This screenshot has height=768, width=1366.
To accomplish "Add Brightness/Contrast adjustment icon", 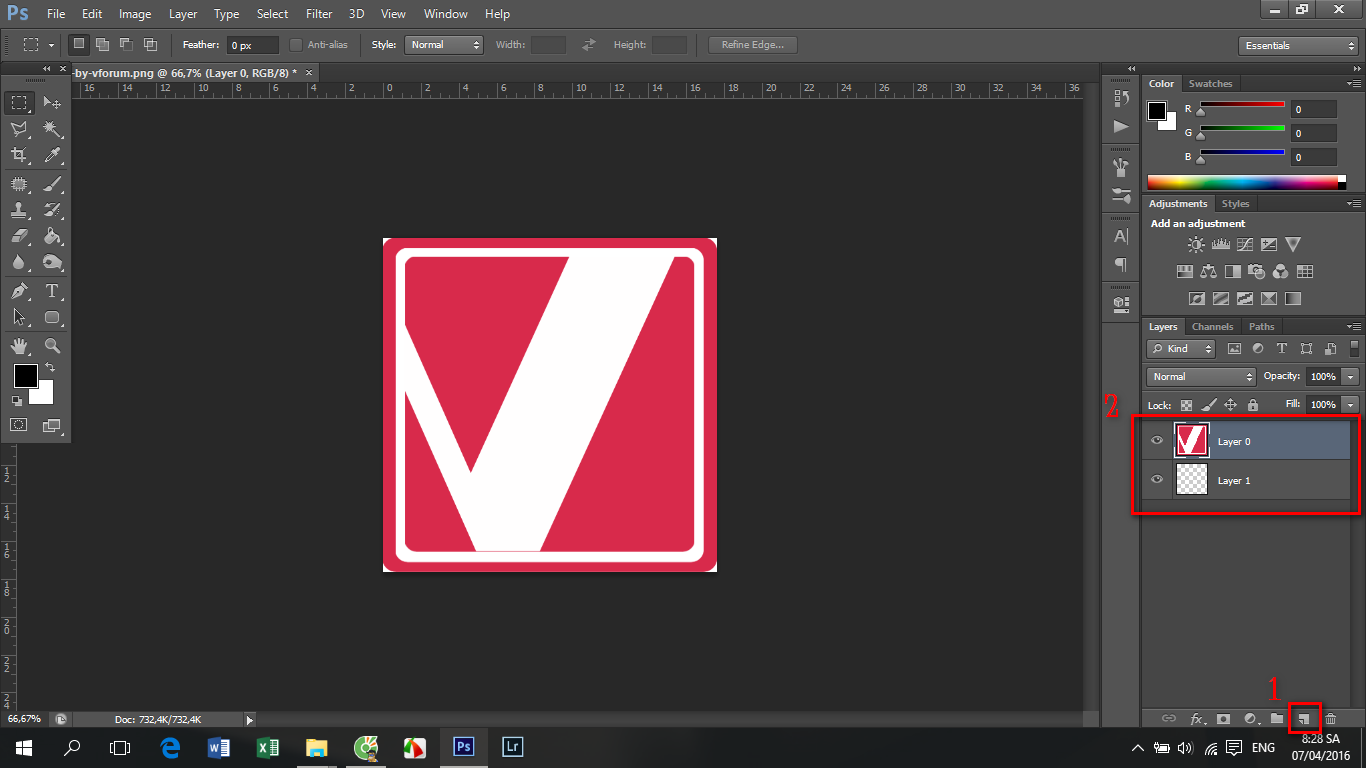I will click(x=1196, y=244).
